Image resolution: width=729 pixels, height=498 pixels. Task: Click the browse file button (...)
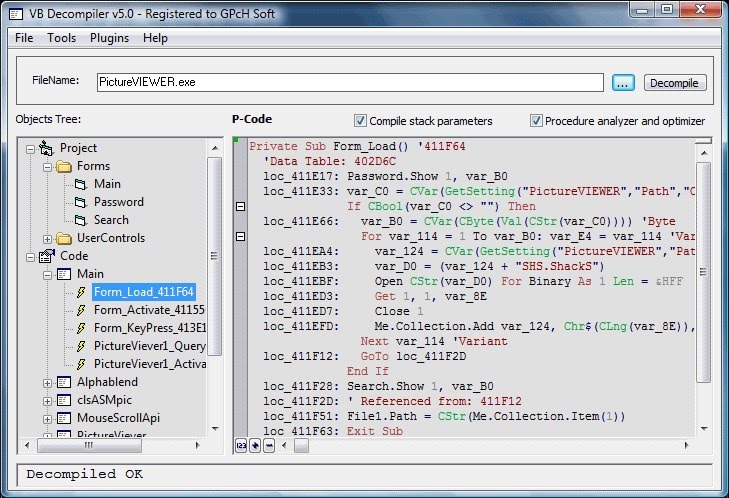622,83
